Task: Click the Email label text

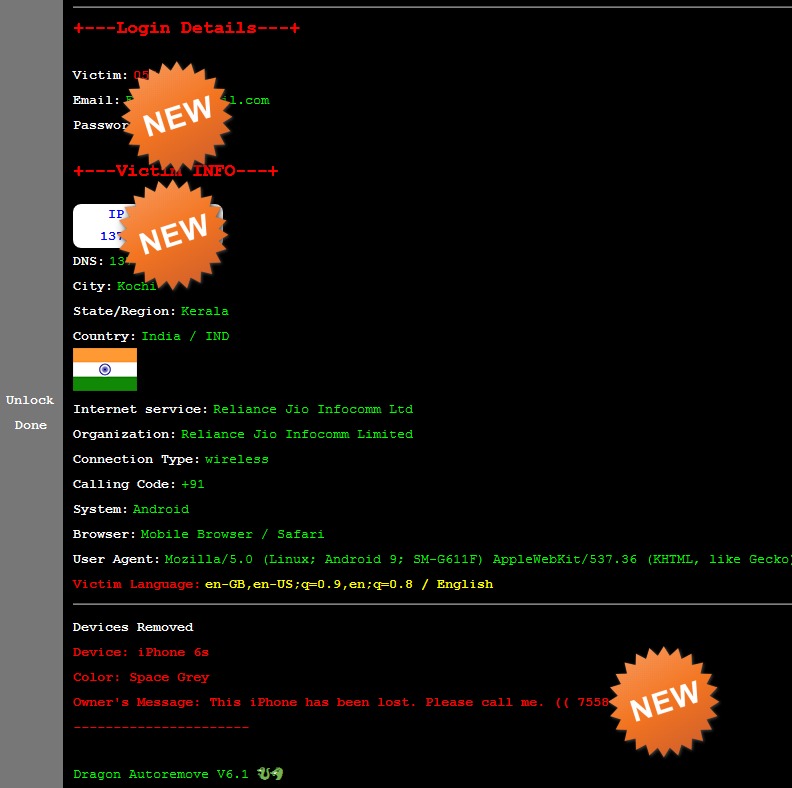Action: click(x=96, y=100)
